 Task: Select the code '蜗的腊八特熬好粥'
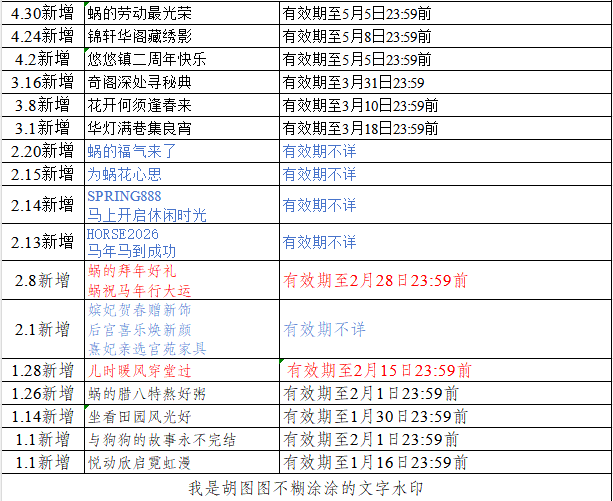[x=147, y=394]
